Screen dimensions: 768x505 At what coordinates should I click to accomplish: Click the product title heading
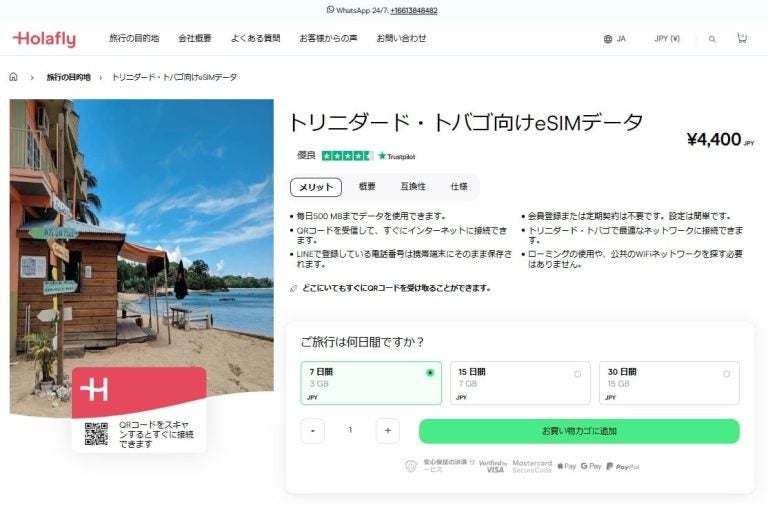pyautogui.click(x=465, y=122)
